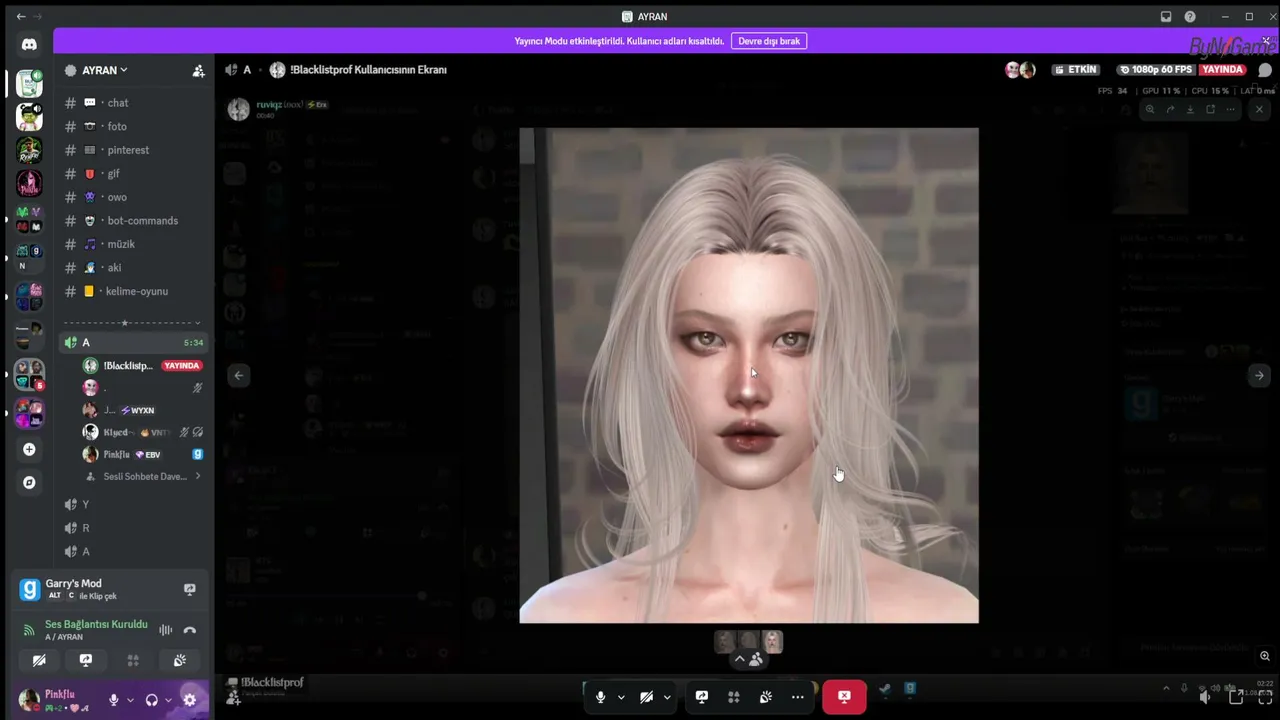This screenshot has height=720, width=1280.
Task: Expand microphone options in call bar
Action: [x=621, y=697]
